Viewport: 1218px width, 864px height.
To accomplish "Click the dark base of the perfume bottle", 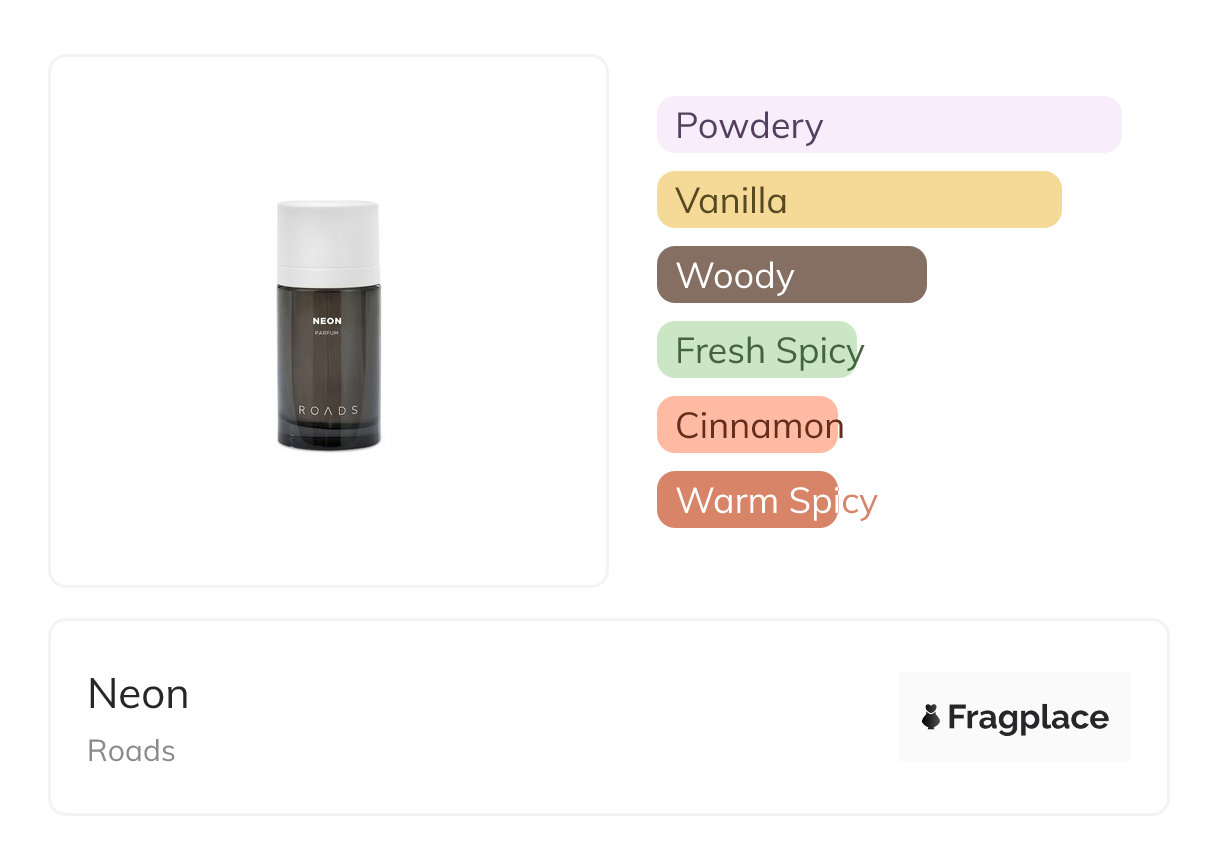I will 328,436.
